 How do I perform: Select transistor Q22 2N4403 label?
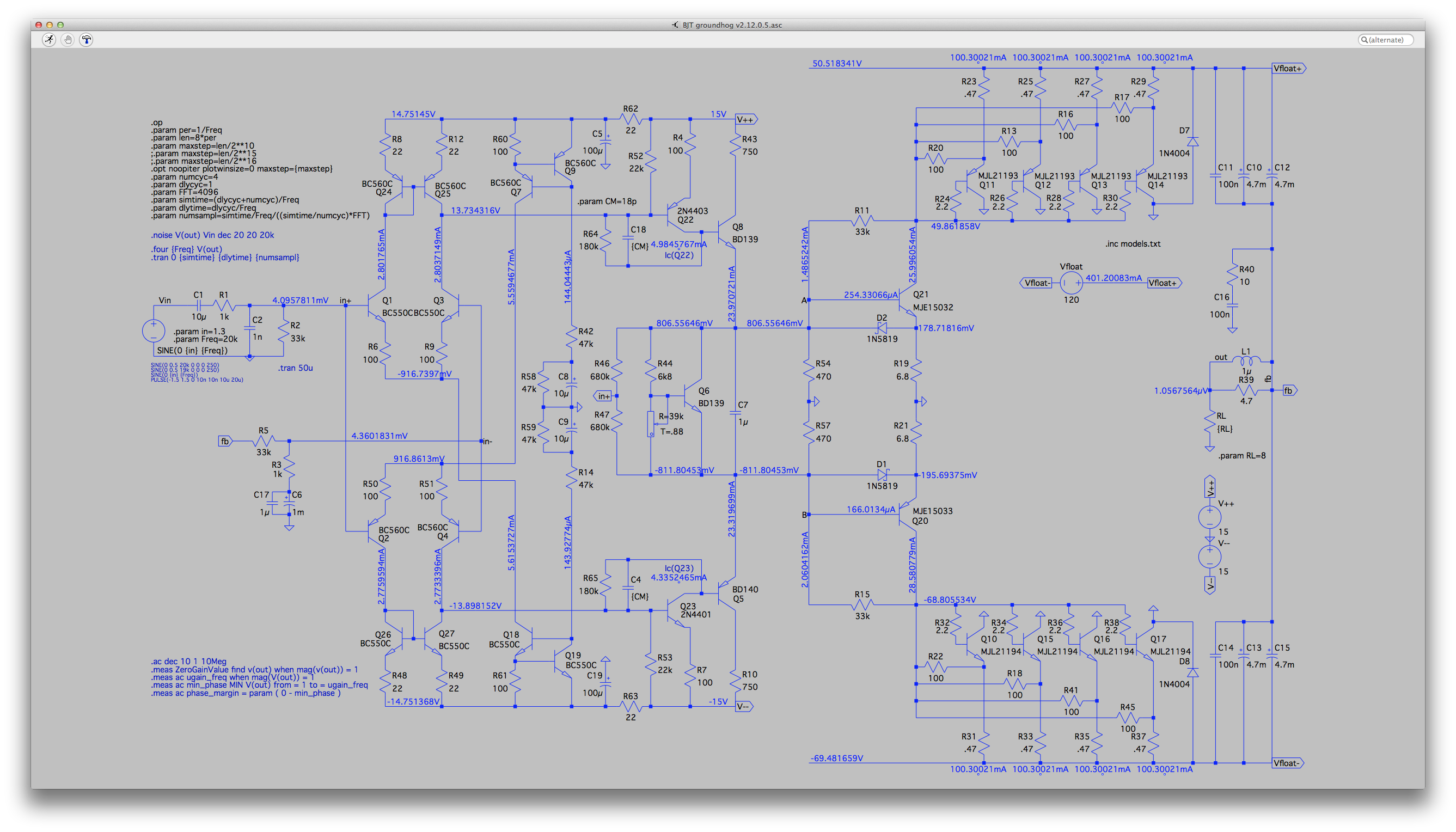(x=693, y=216)
